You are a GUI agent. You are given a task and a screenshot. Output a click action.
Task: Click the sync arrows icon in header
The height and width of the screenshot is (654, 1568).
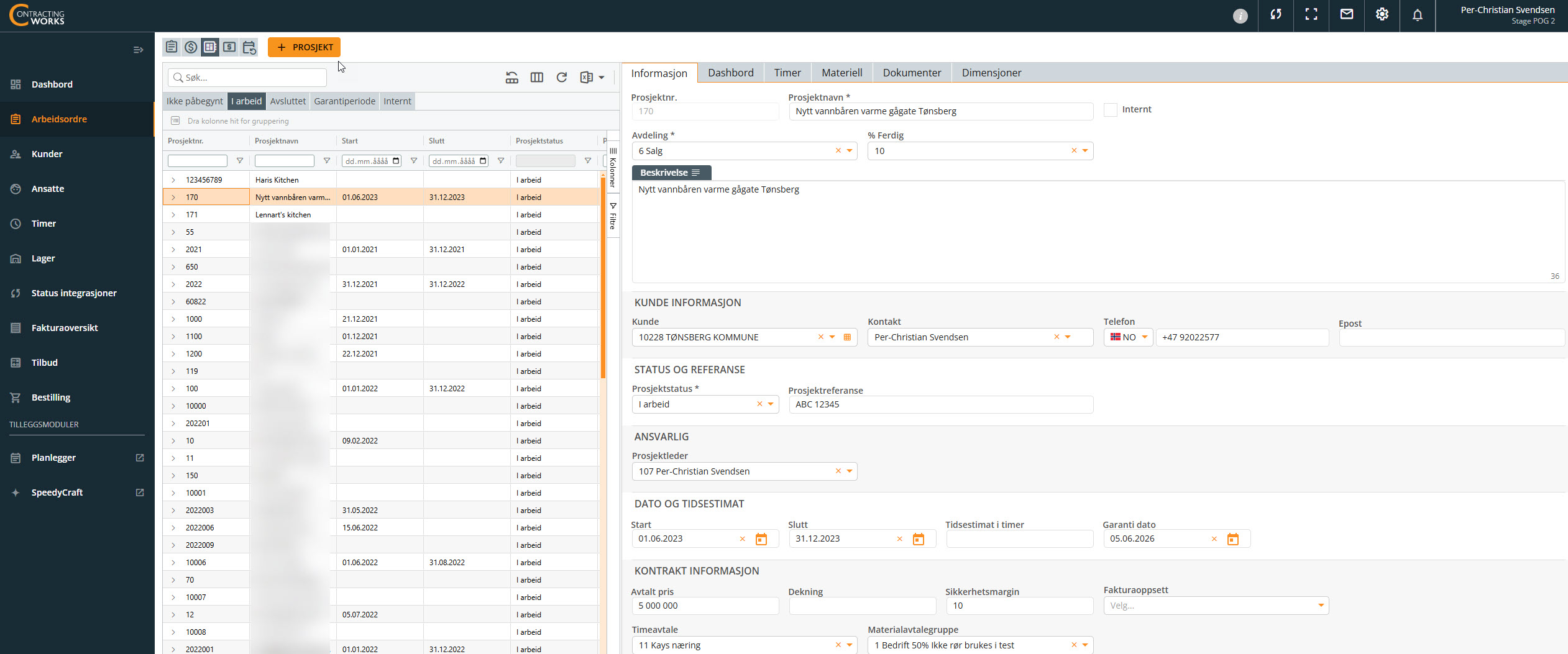coord(1276,15)
